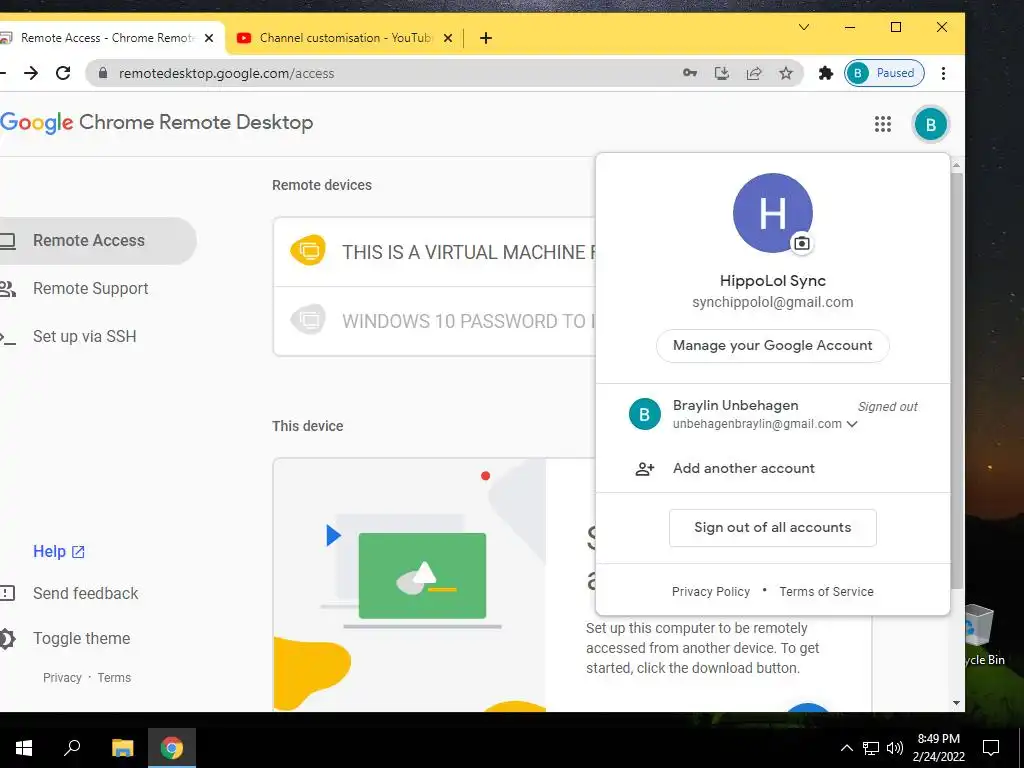Switch to the Channel customisation YouTube tab

tap(345, 38)
